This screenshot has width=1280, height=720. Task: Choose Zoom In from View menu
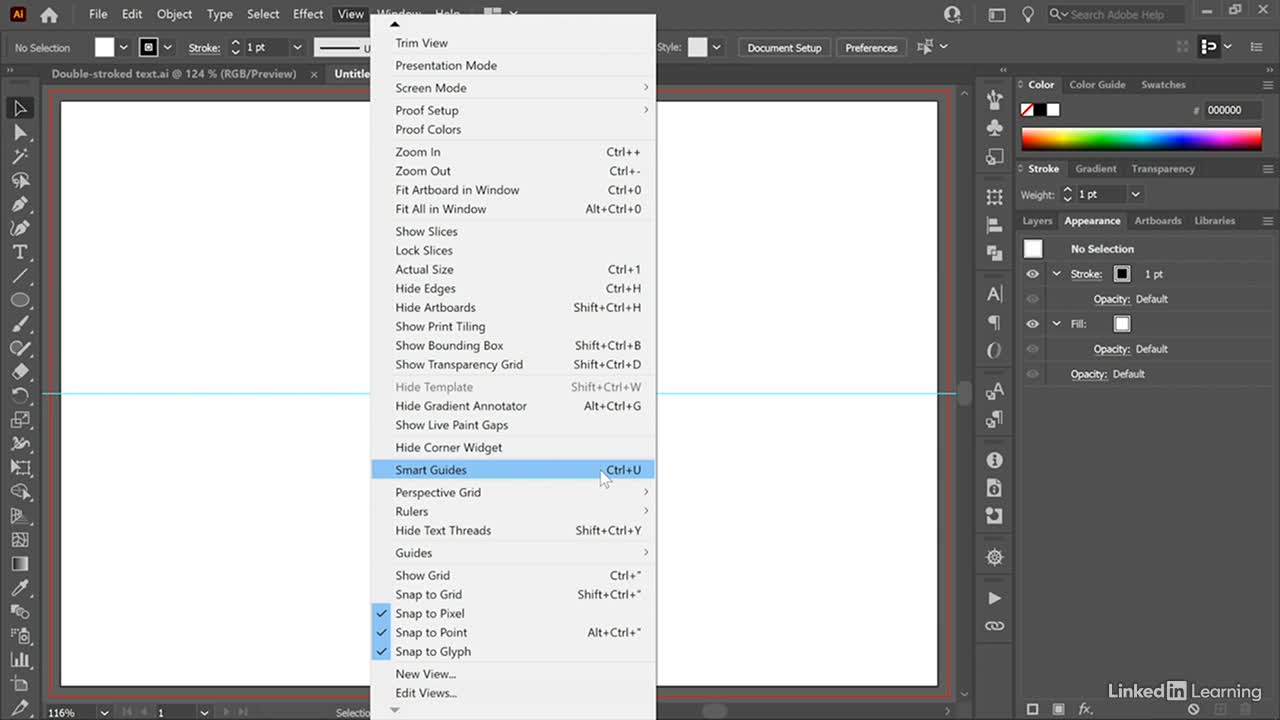pos(513,153)
